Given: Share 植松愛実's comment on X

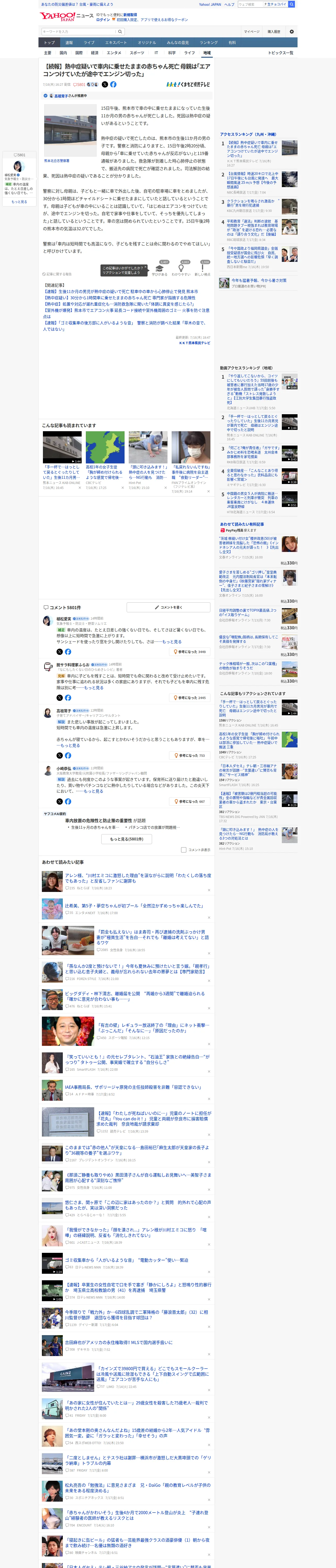Looking at the screenshot, I should click(x=60, y=652).
